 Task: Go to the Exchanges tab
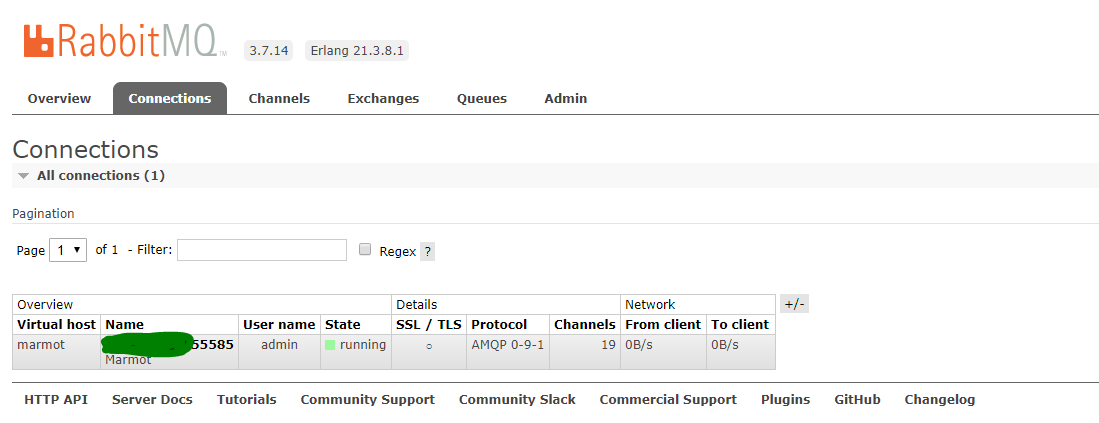(x=383, y=99)
